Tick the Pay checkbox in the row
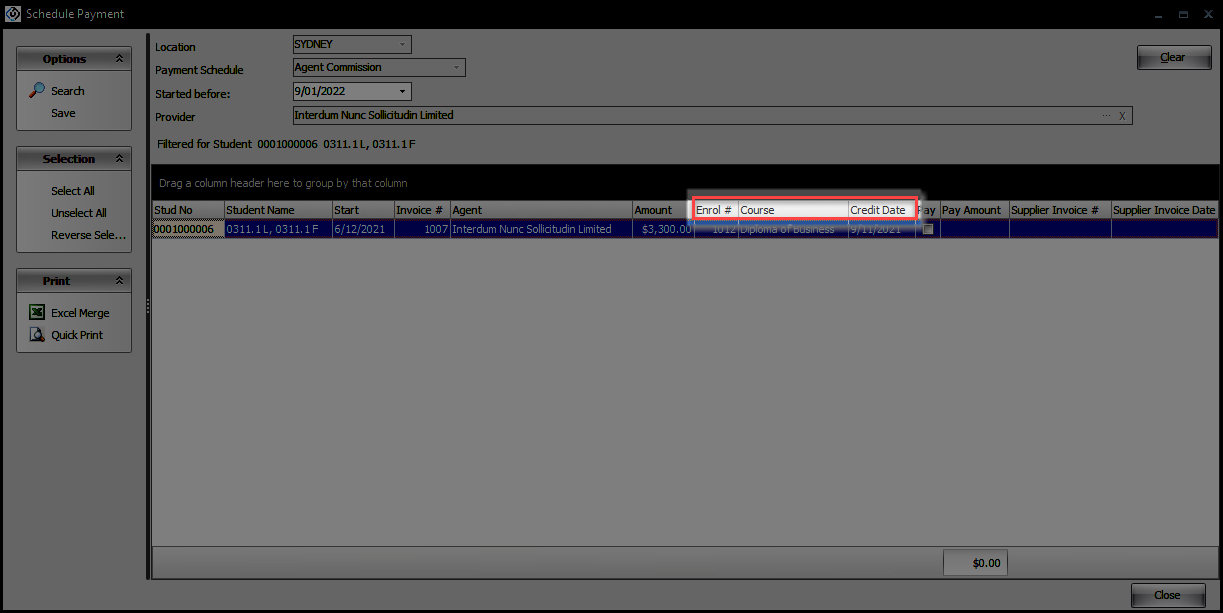The image size is (1223, 613). (928, 229)
